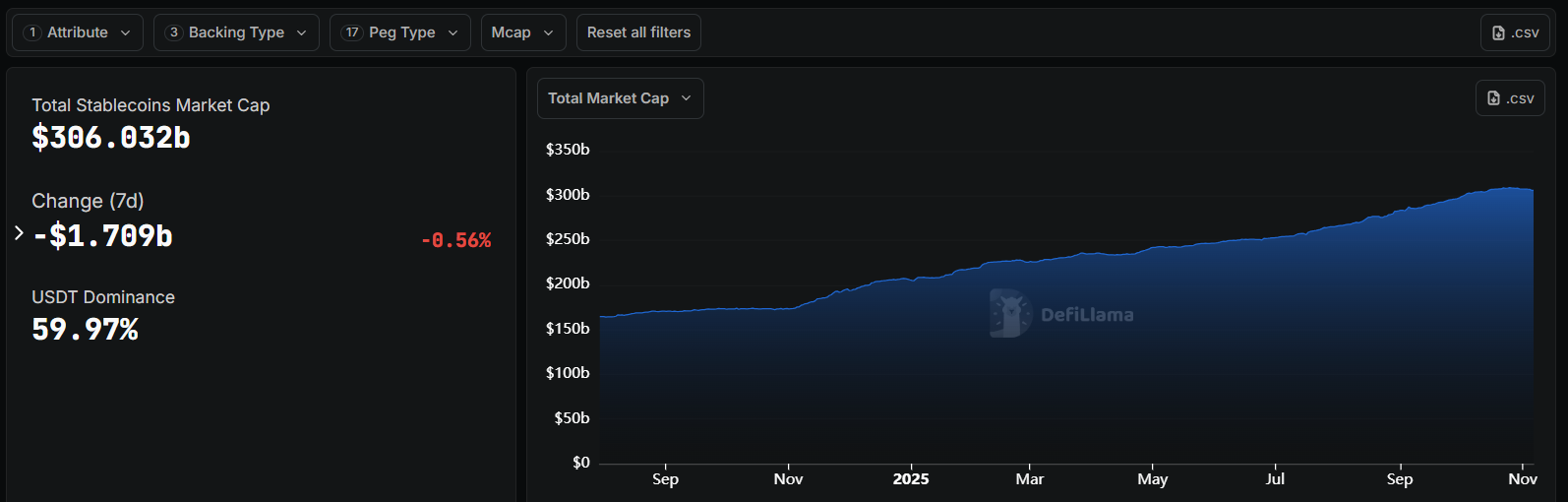Click the Mar label on time axis

coord(1029,479)
